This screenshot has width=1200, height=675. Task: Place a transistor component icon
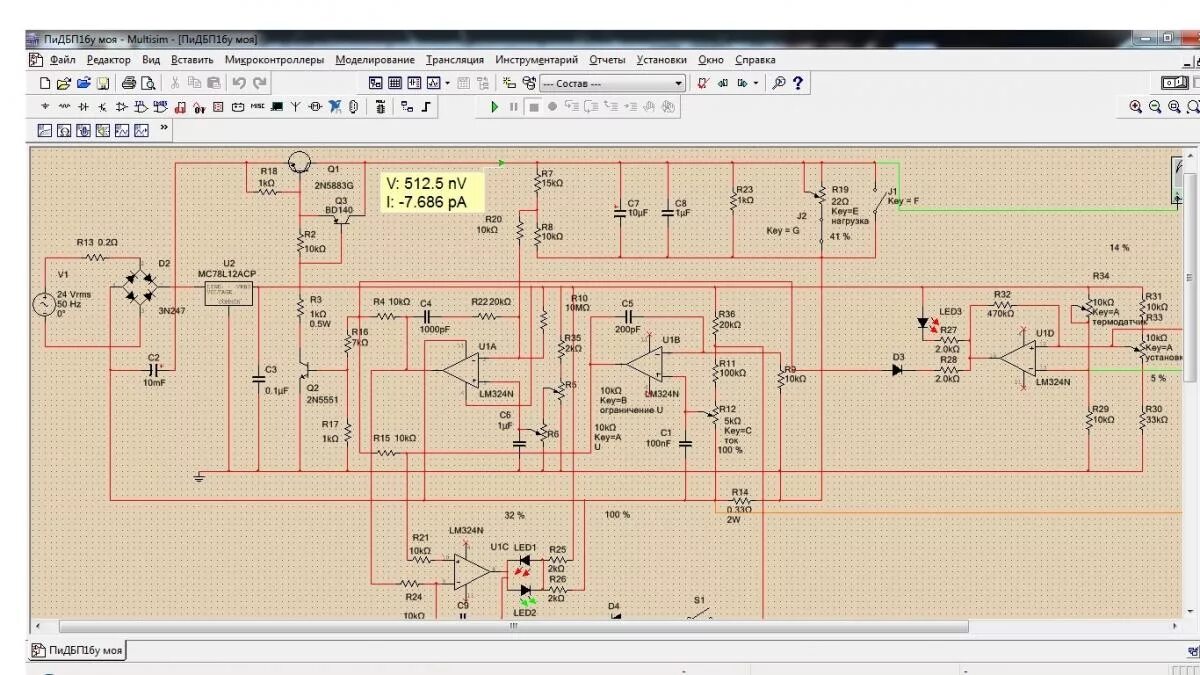pyautogui.click(x=102, y=106)
